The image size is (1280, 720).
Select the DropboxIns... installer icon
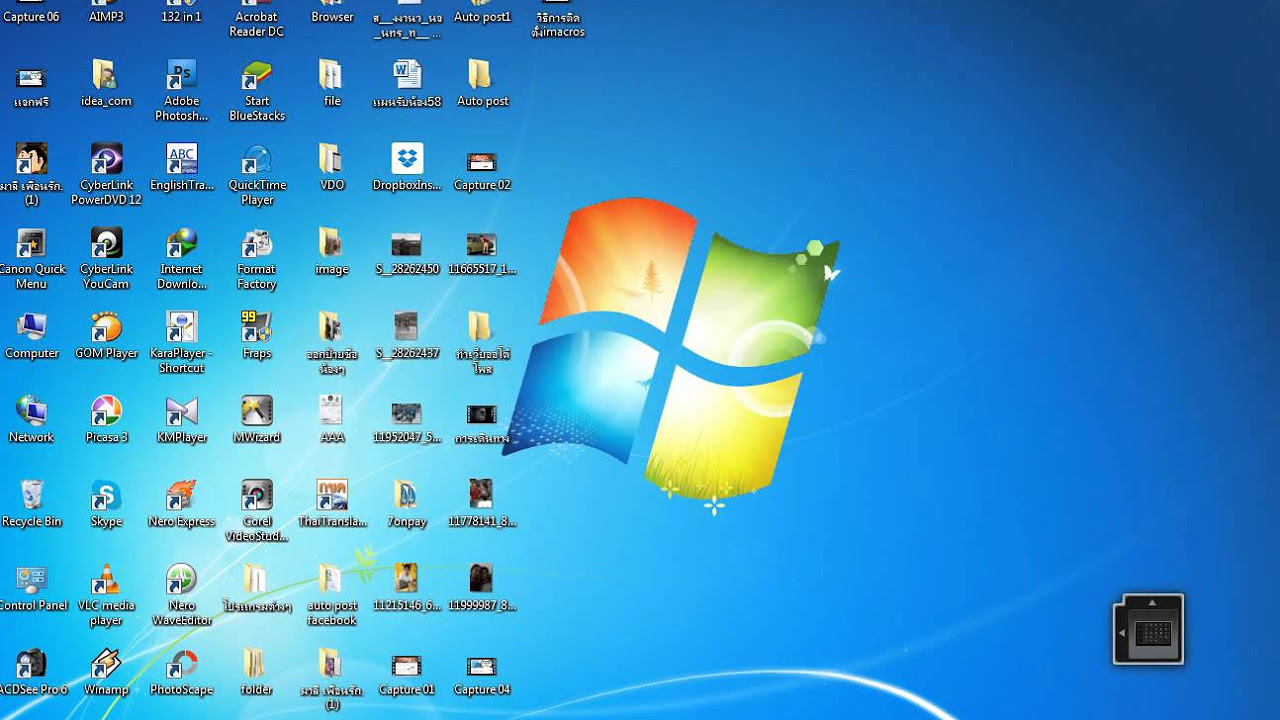[x=407, y=160]
